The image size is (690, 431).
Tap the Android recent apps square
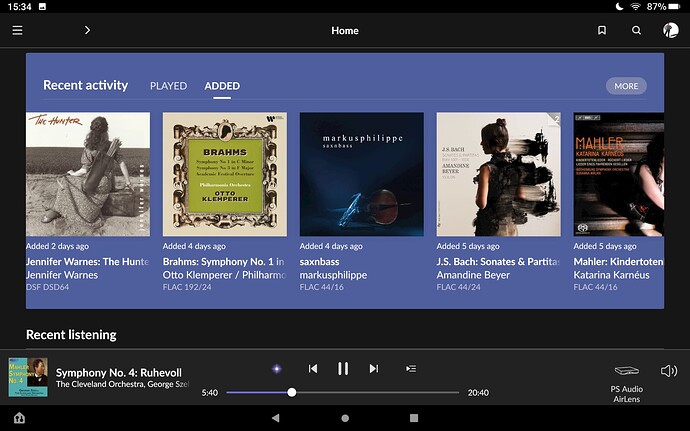[x=414, y=418]
